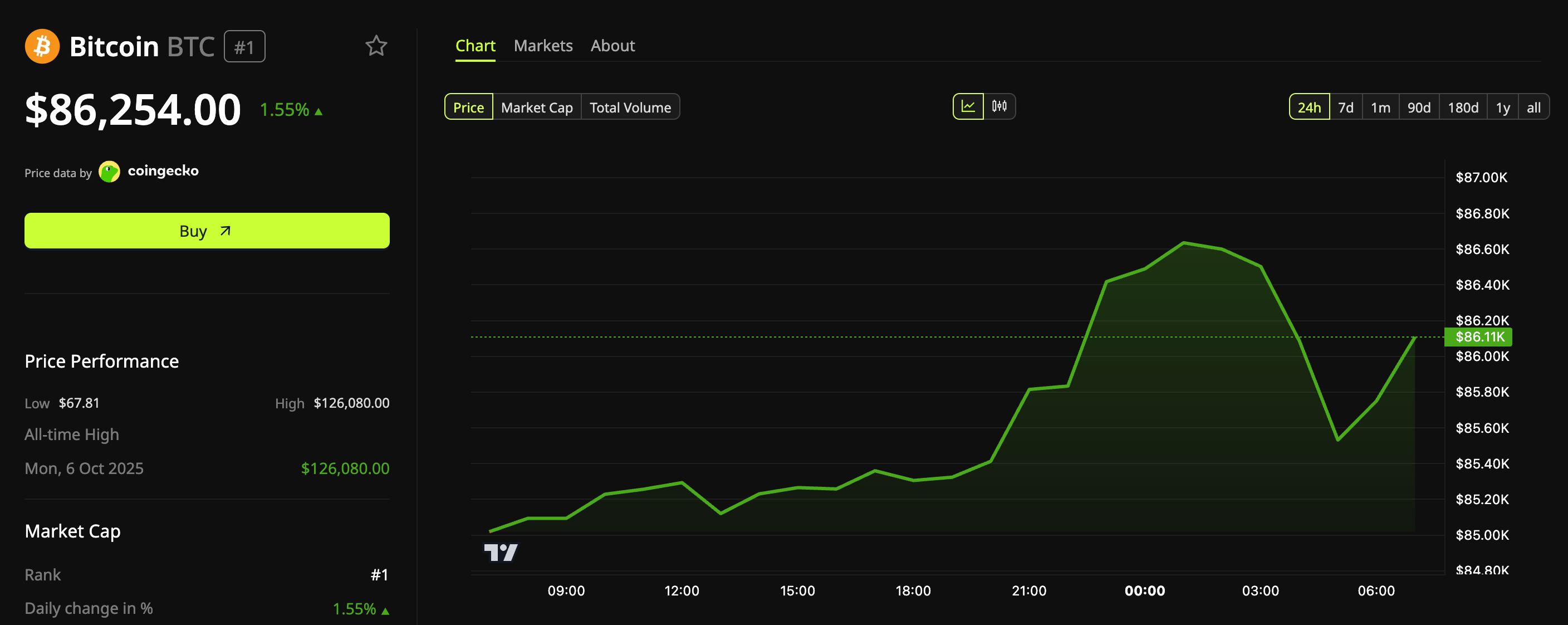
Task: Switch to the candlestick chart icon
Action: tap(999, 106)
